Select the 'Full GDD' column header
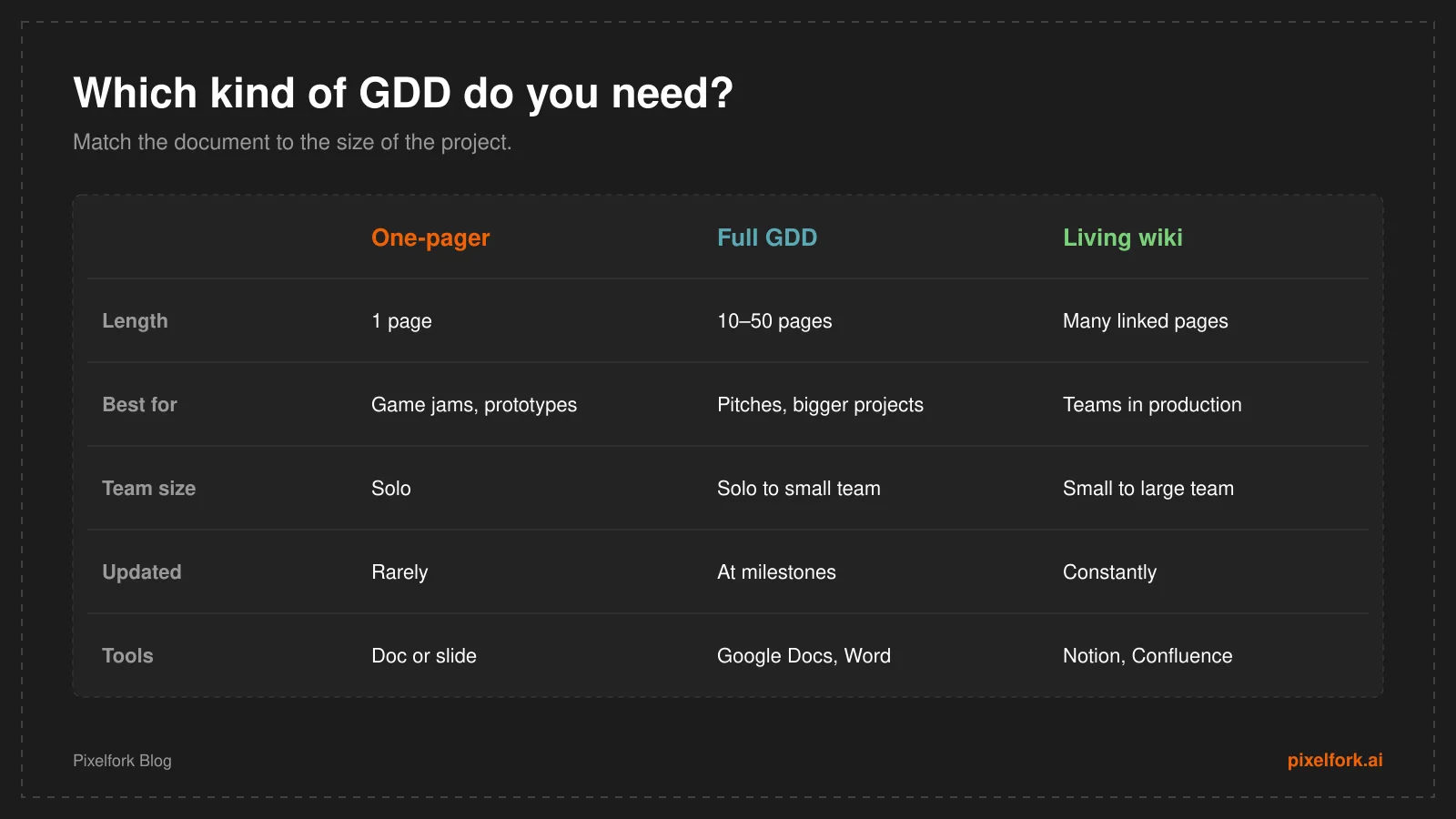Viewport: 1456px width, 819px height. pyautogui.click(x=767, y=238)
